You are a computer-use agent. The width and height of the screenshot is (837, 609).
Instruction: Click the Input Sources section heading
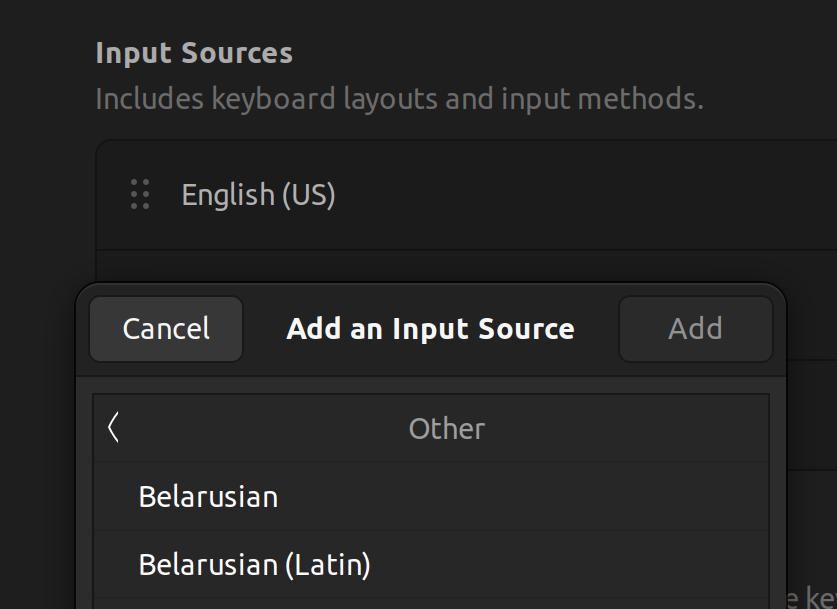click(194, 53)
